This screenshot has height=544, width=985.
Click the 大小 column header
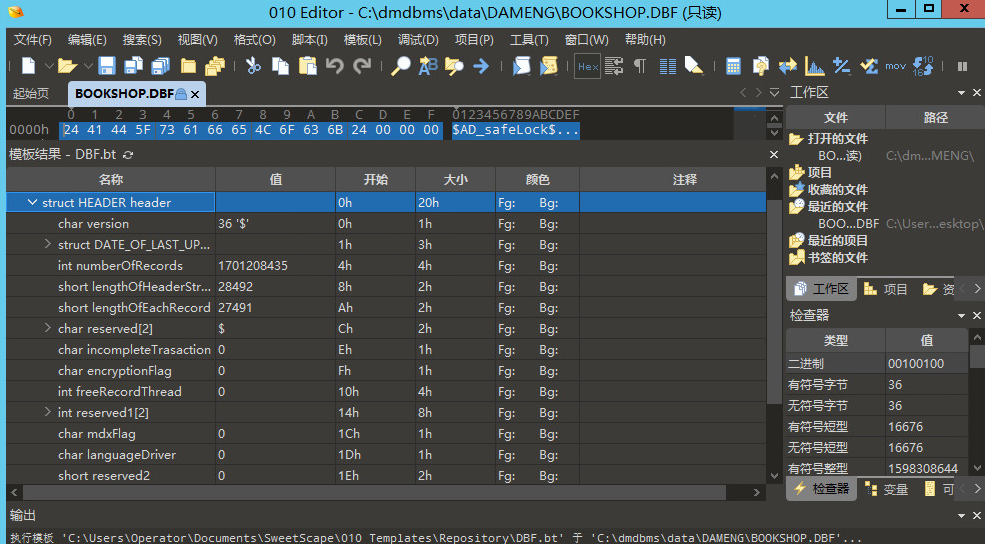pyautogui.click(x=455, y=180)
